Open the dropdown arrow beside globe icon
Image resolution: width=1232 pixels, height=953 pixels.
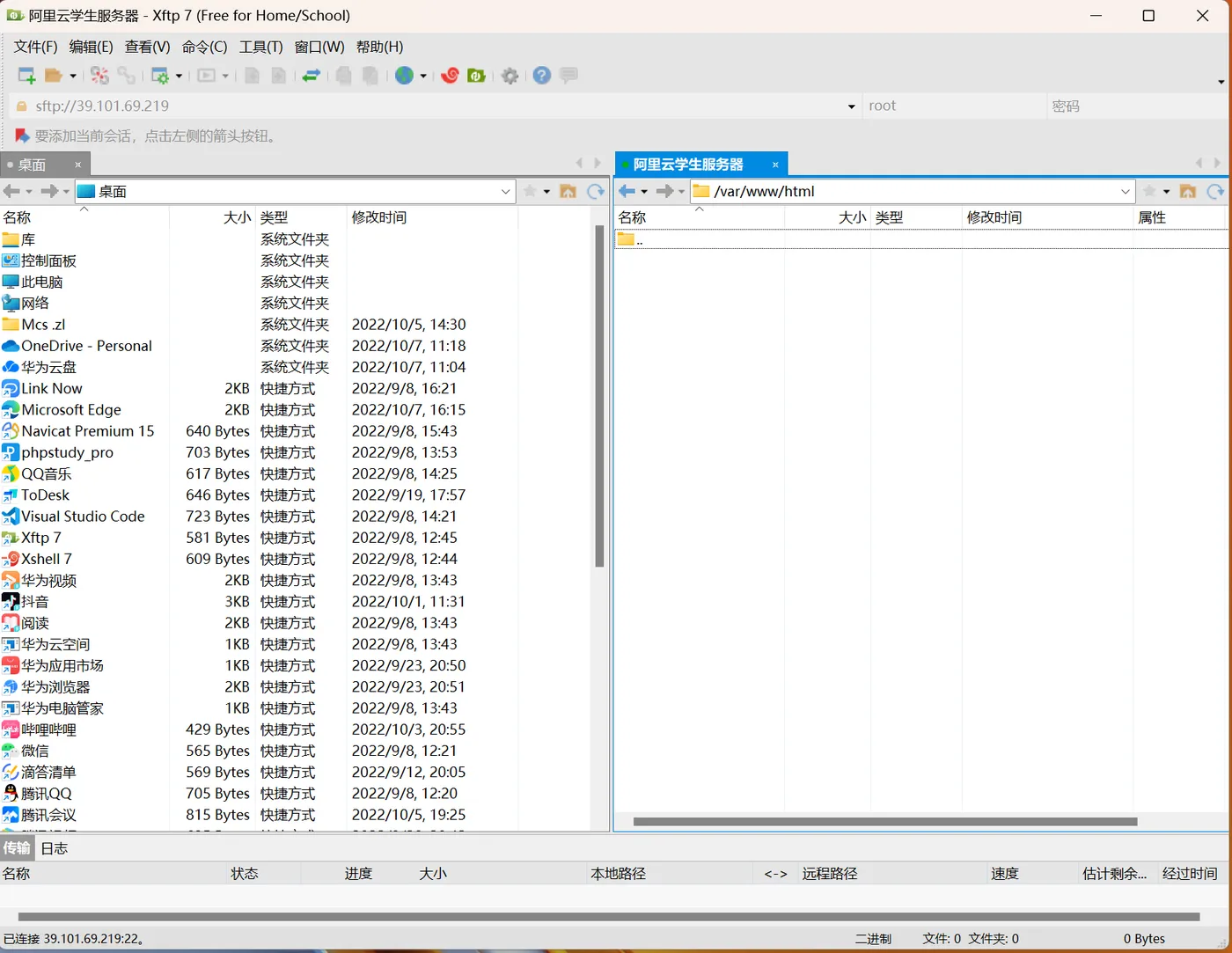point(423,76)
